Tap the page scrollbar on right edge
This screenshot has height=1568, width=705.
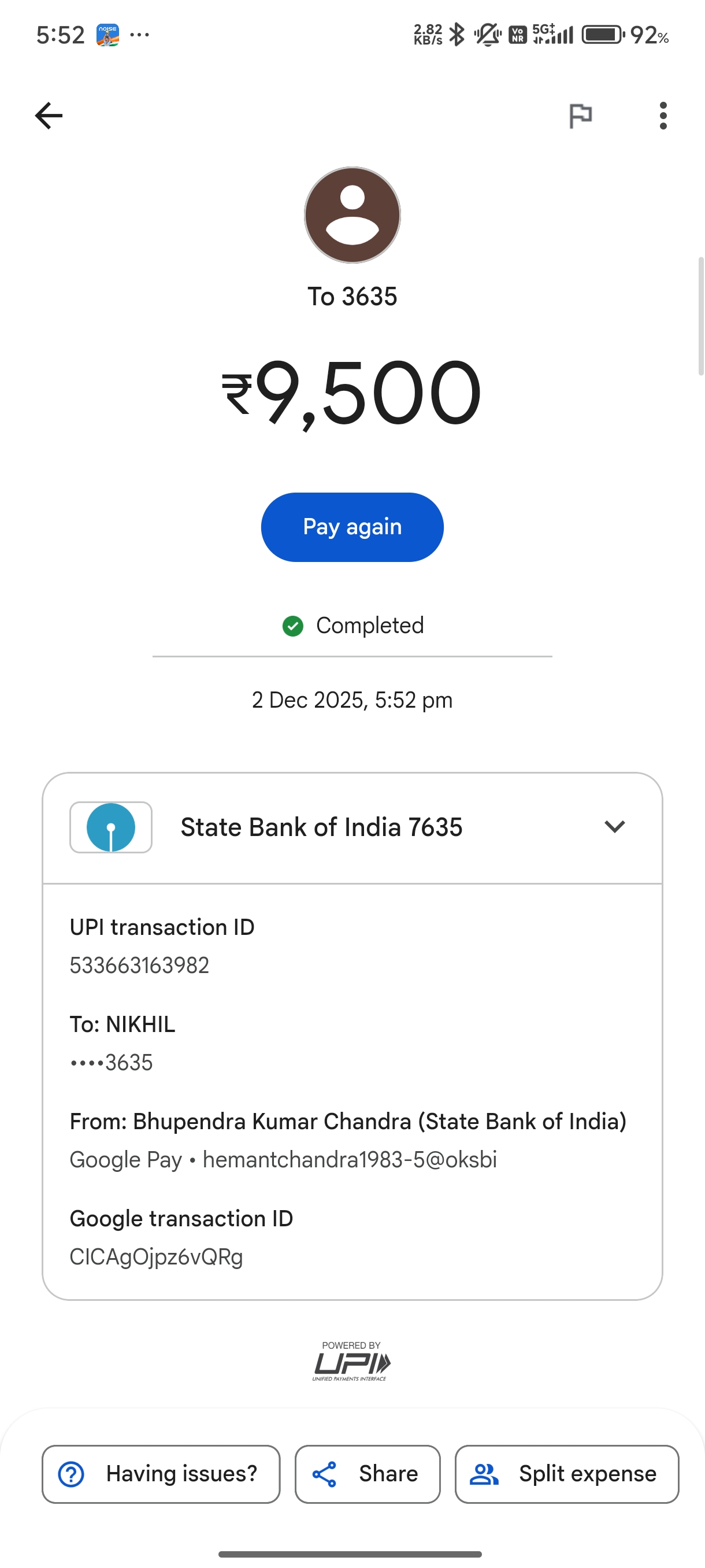[x=701, y=316]
